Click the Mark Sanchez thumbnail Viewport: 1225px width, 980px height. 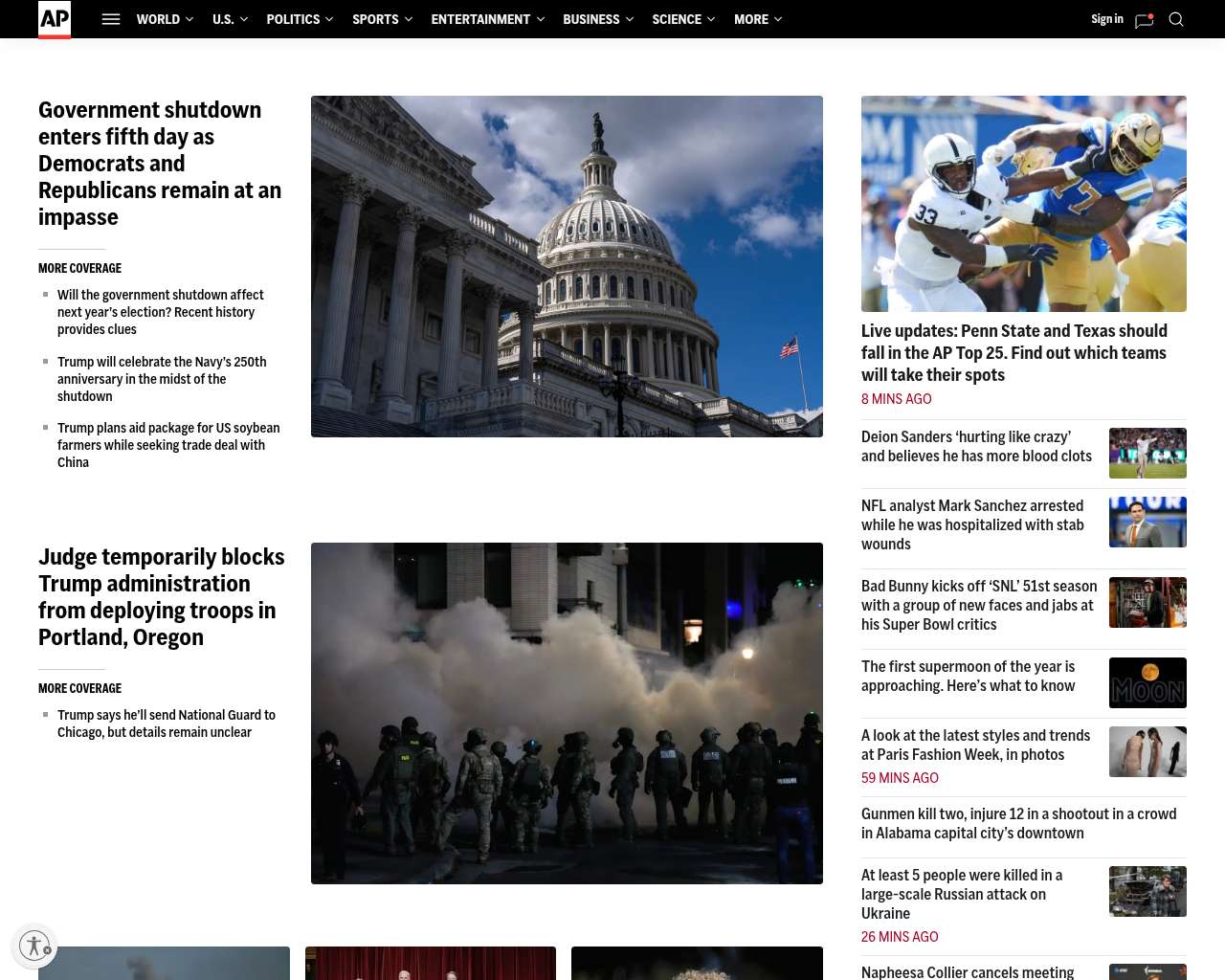1147,522
